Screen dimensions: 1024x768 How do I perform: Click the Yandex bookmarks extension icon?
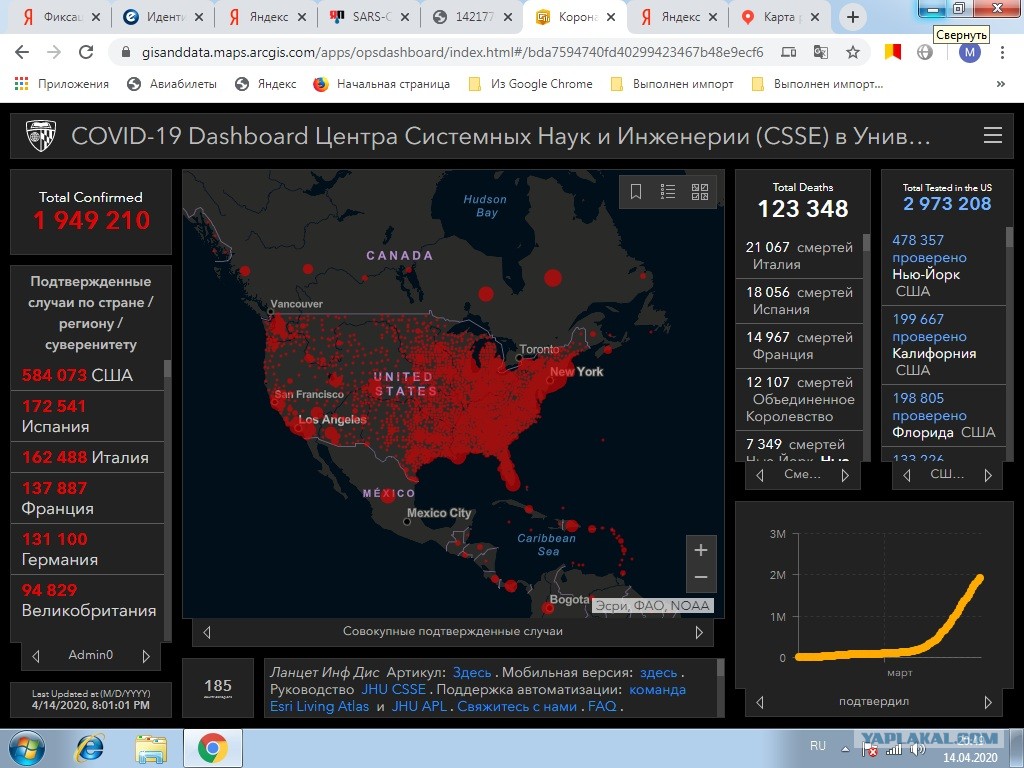point(893,52)
